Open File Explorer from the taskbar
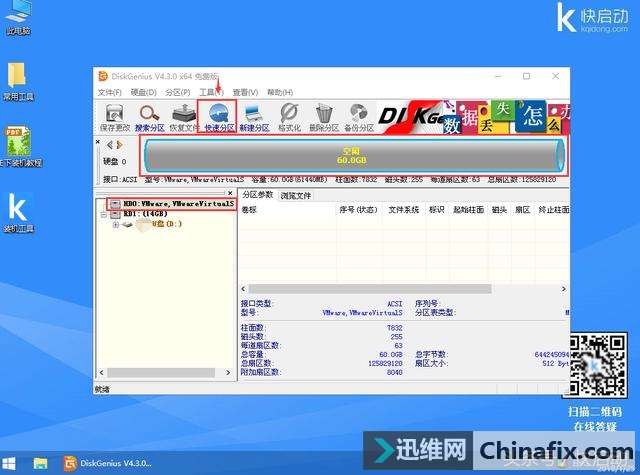Image resolution: width=640 pixels, height=475 pixels. [40, 464]
